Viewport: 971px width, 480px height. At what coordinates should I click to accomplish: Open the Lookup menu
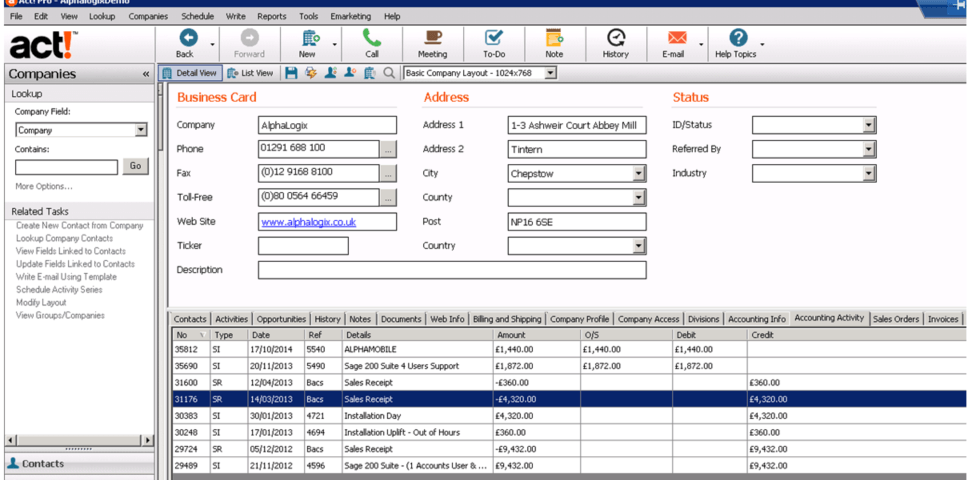point(102,16)
